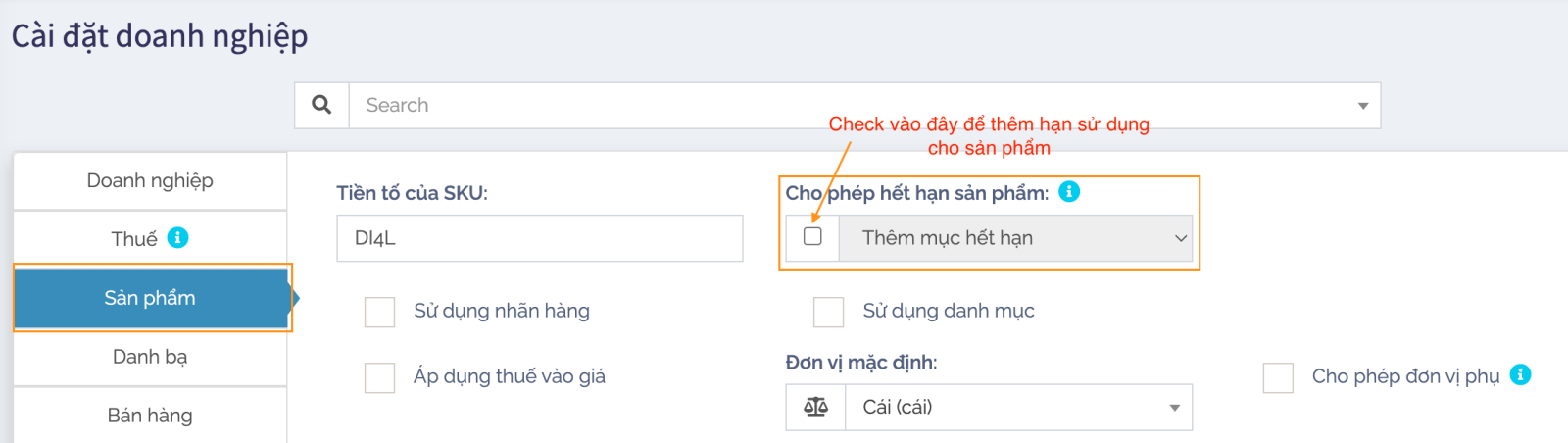Click info icon beside Cho phép đơn vị phụ
Image resolution: width=1568 pixels, height=443 pixels.
click(1520, 375)
